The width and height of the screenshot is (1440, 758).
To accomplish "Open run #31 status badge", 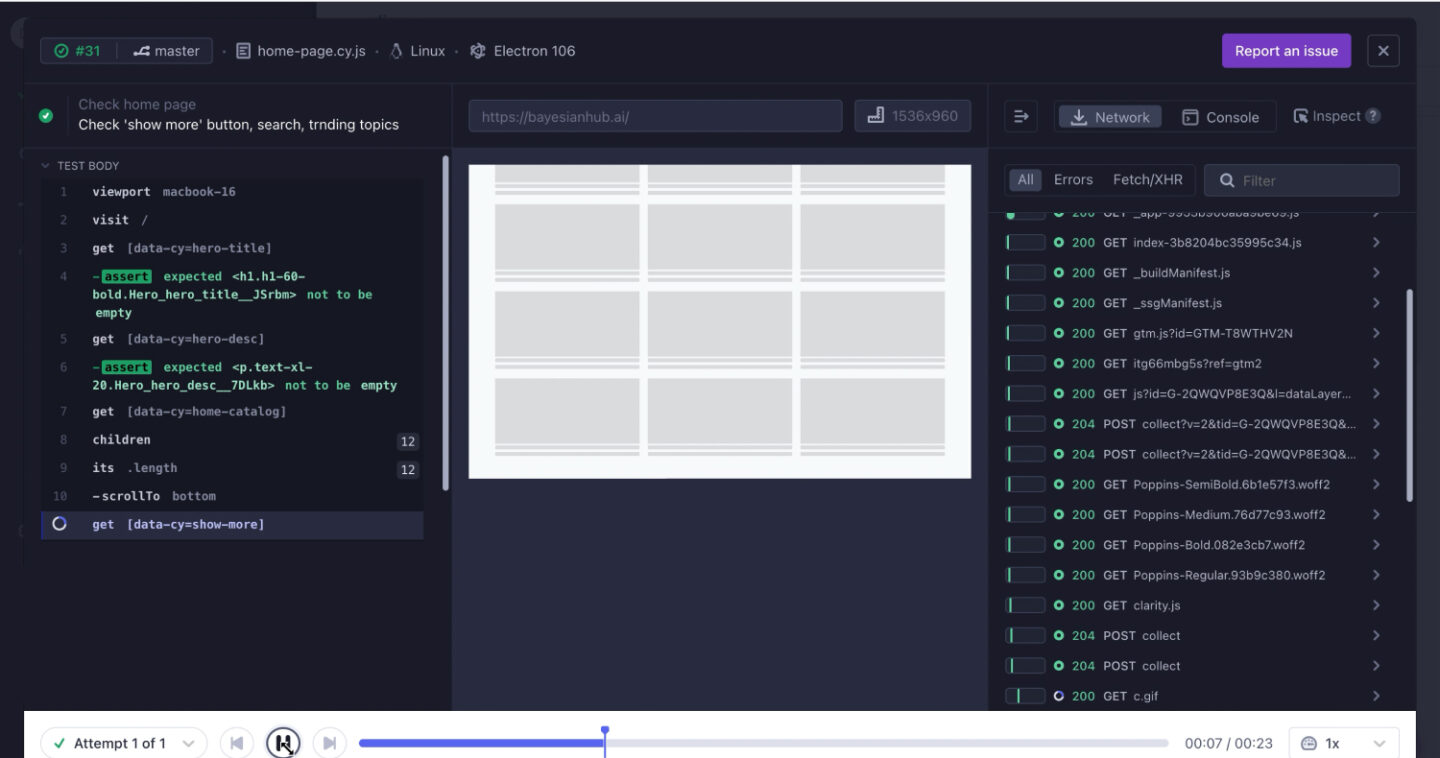I will (x=78, y=51).
